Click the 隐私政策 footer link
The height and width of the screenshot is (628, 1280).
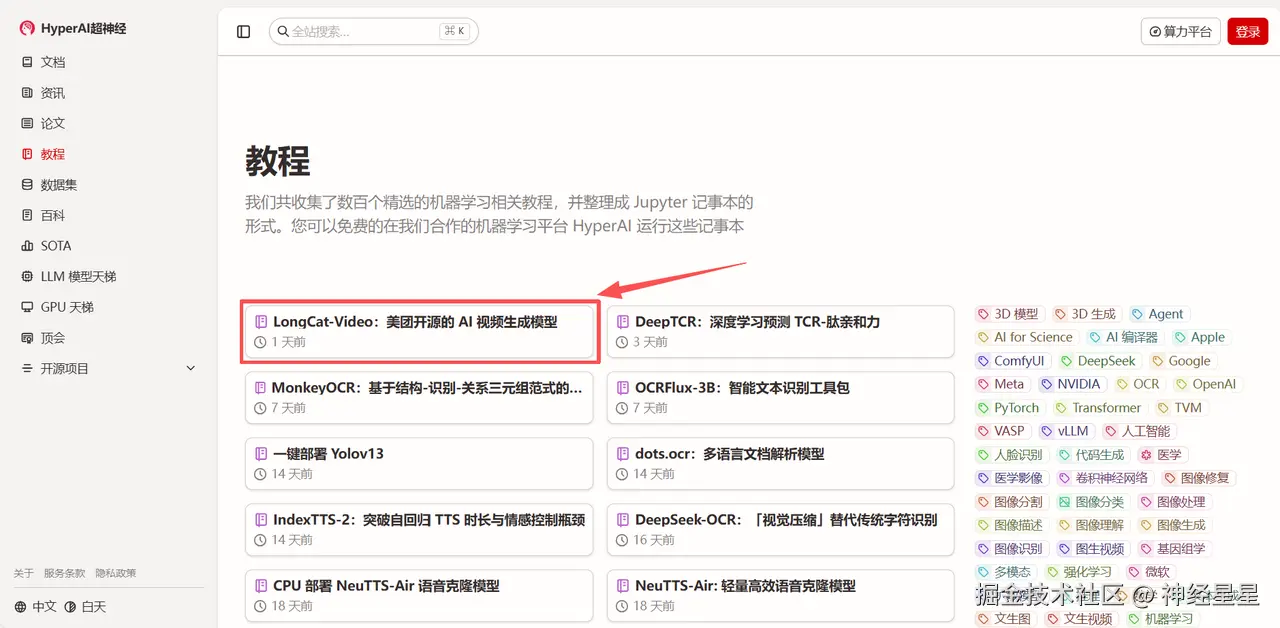point(116,574)
